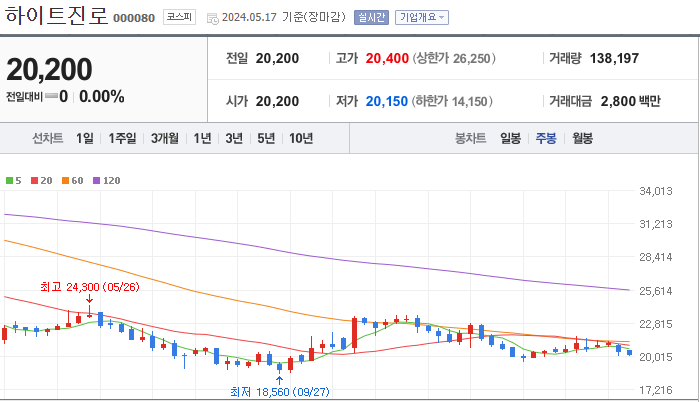The height and width of the screenshot is (402, 700).
Task: Click the 34,013 y-axis label
Action: tap(656, 191)
